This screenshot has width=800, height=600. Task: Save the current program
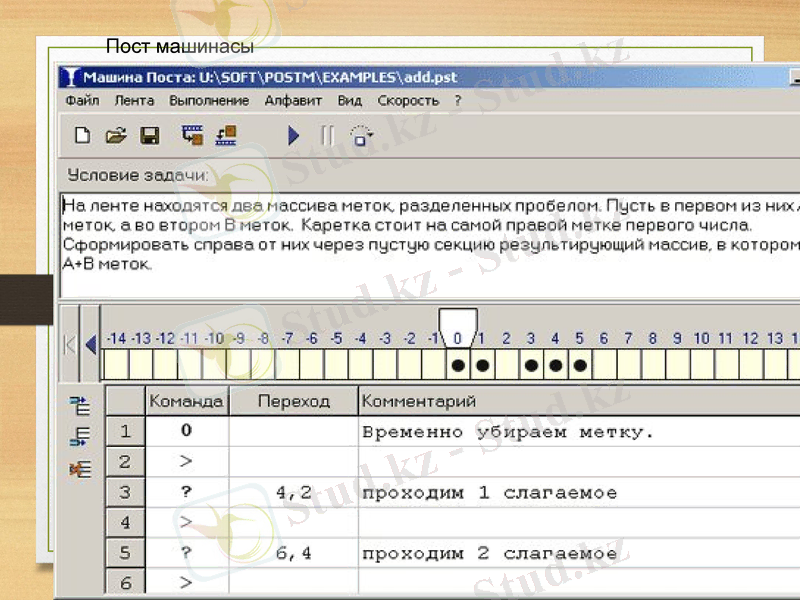(152, 135)
